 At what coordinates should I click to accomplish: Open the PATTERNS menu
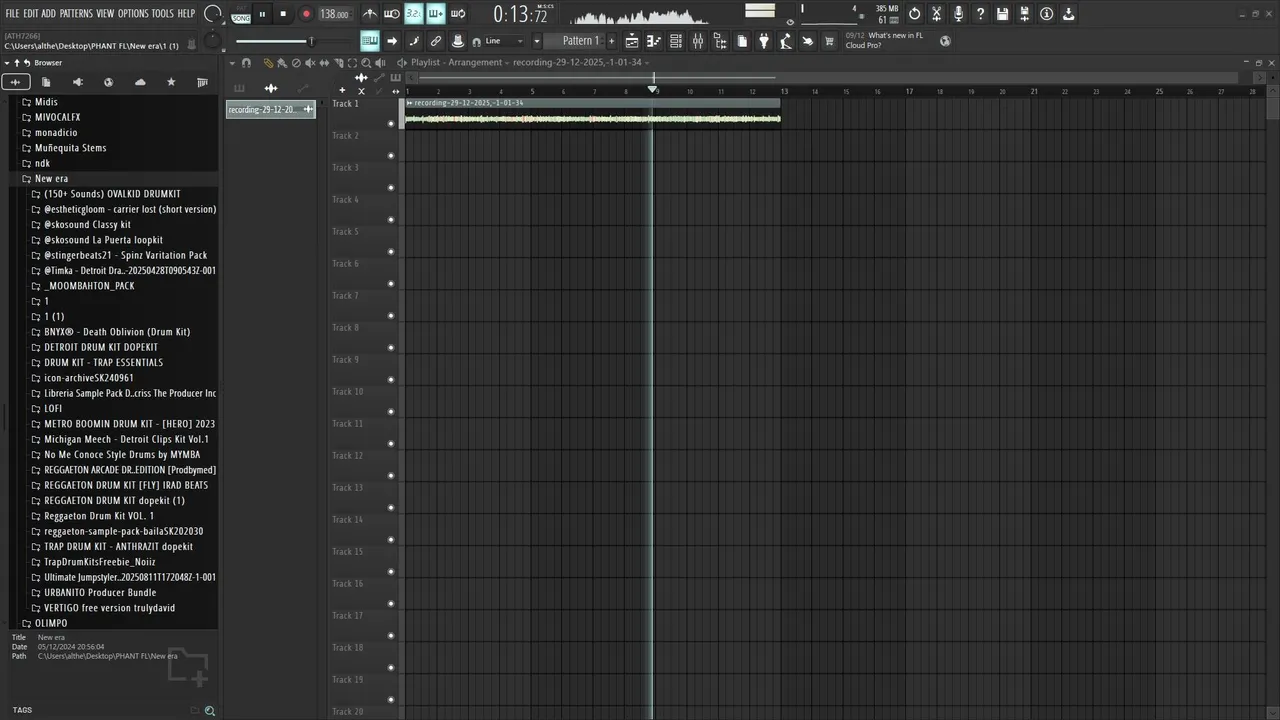(x=76, y=14)
